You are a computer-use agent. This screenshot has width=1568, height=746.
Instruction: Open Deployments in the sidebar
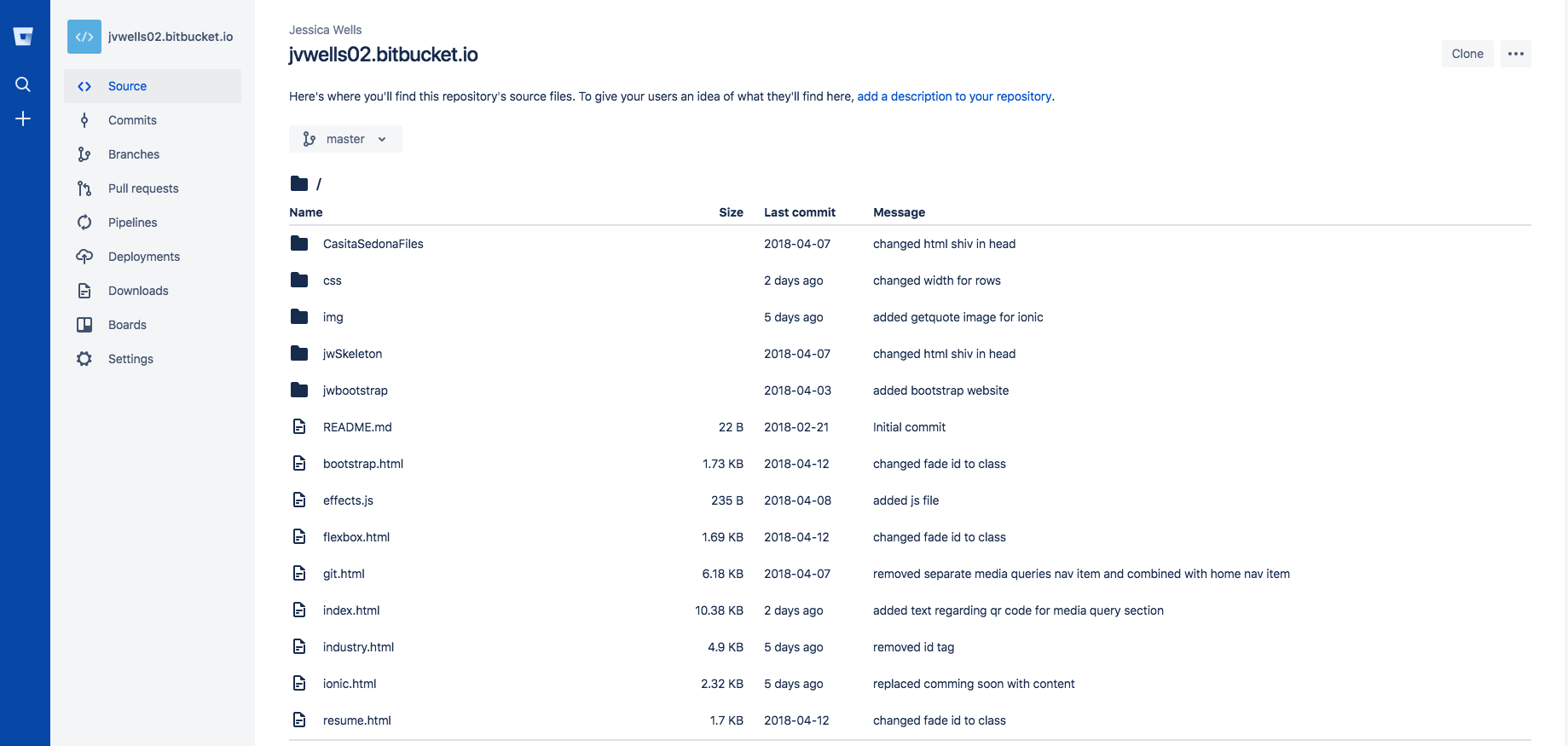click(153, 257)
